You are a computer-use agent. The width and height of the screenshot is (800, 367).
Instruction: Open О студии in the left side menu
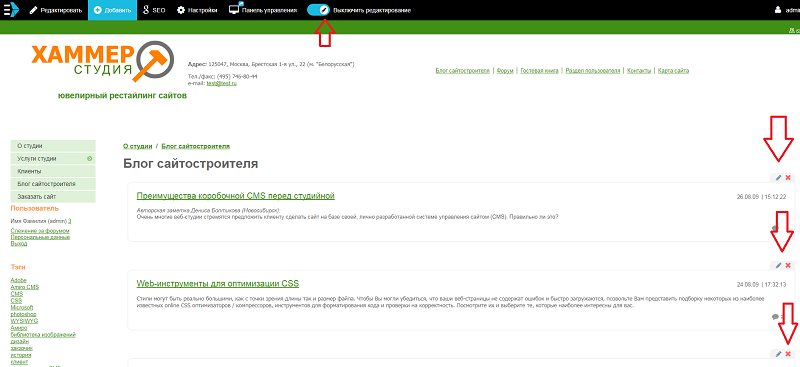[x=53, y=146]
